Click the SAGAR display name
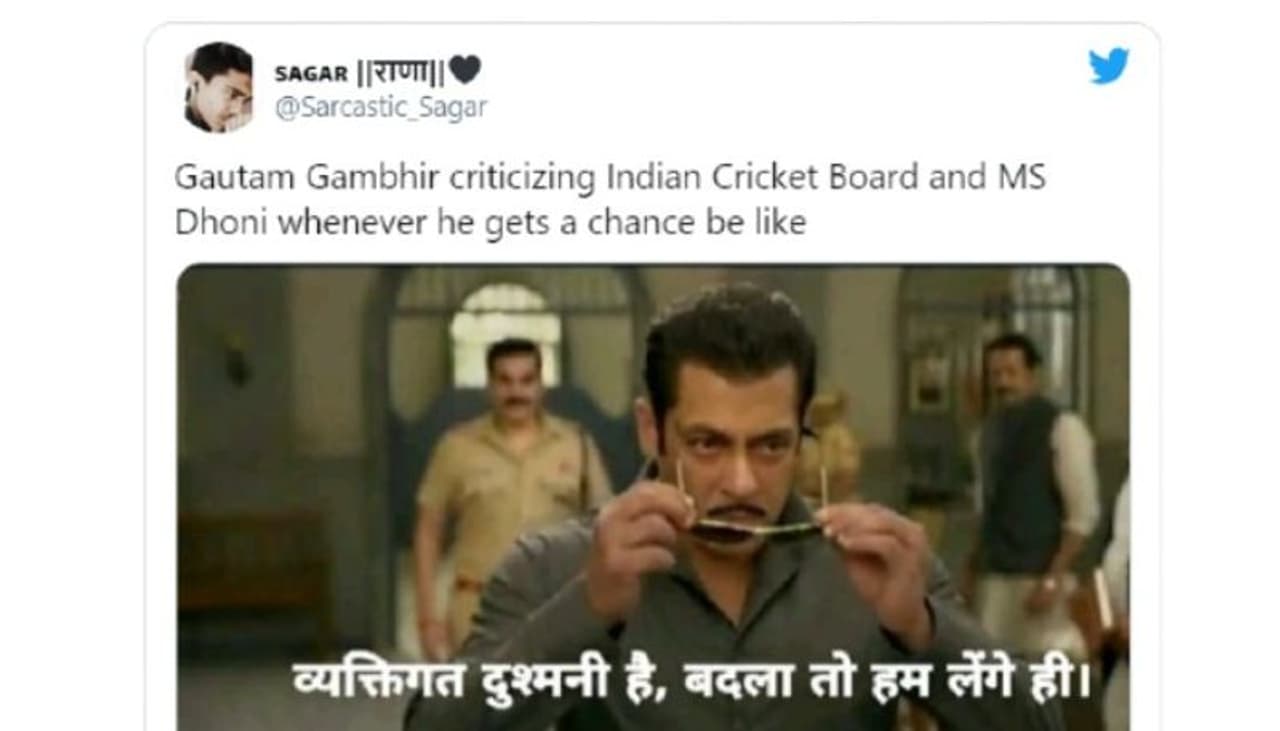Screen dimensions: 1280x731 pos(311,74)
